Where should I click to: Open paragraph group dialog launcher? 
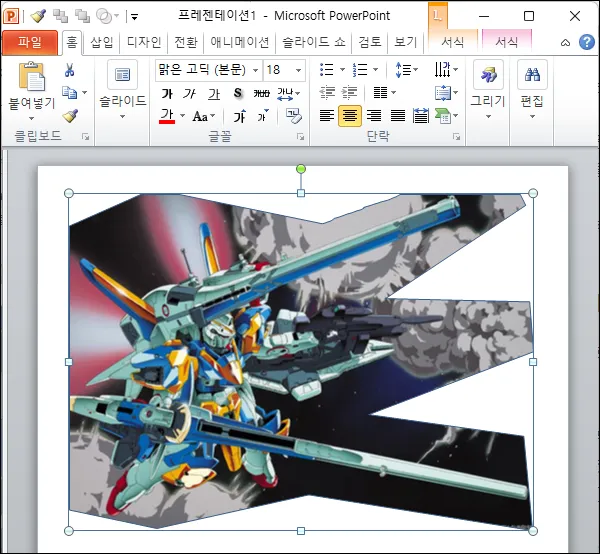pyautogui.click(x=457, y=137)
